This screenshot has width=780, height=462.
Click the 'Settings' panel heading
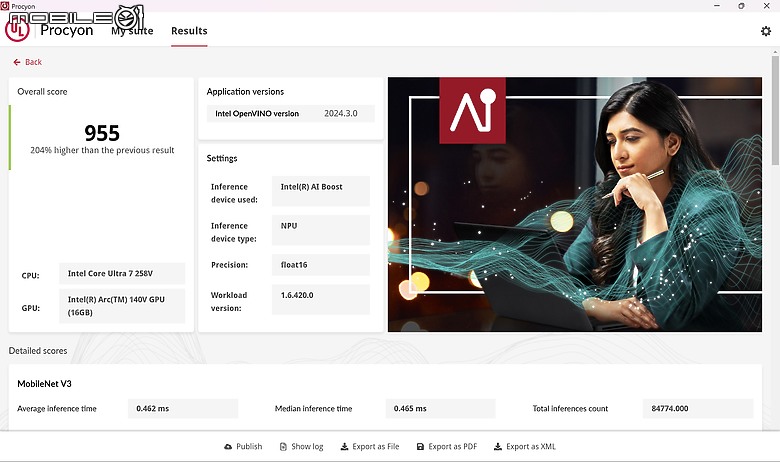pos(222,158)
